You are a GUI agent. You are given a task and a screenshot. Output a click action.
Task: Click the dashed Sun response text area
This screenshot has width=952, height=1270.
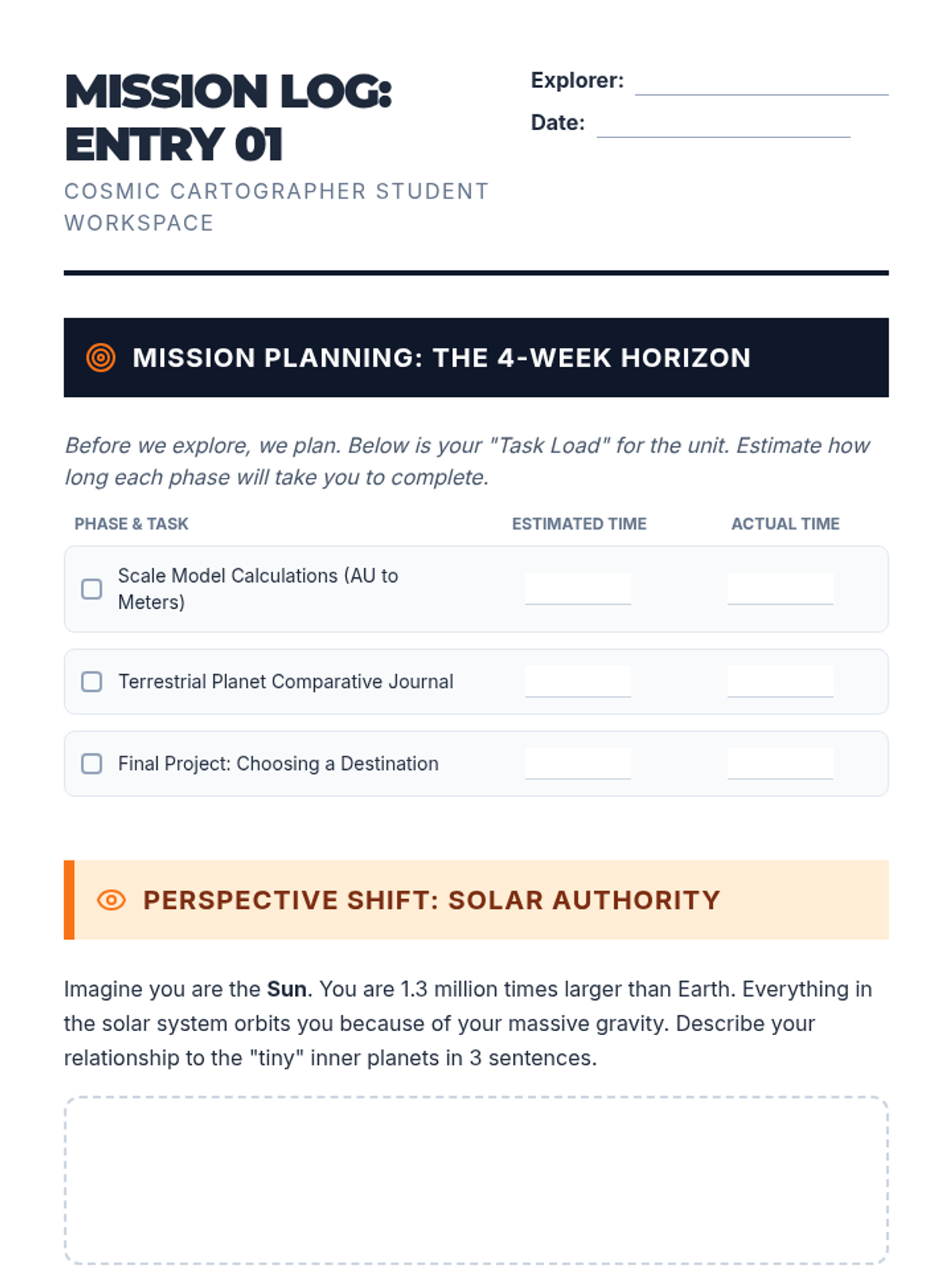pos(476,1180)
